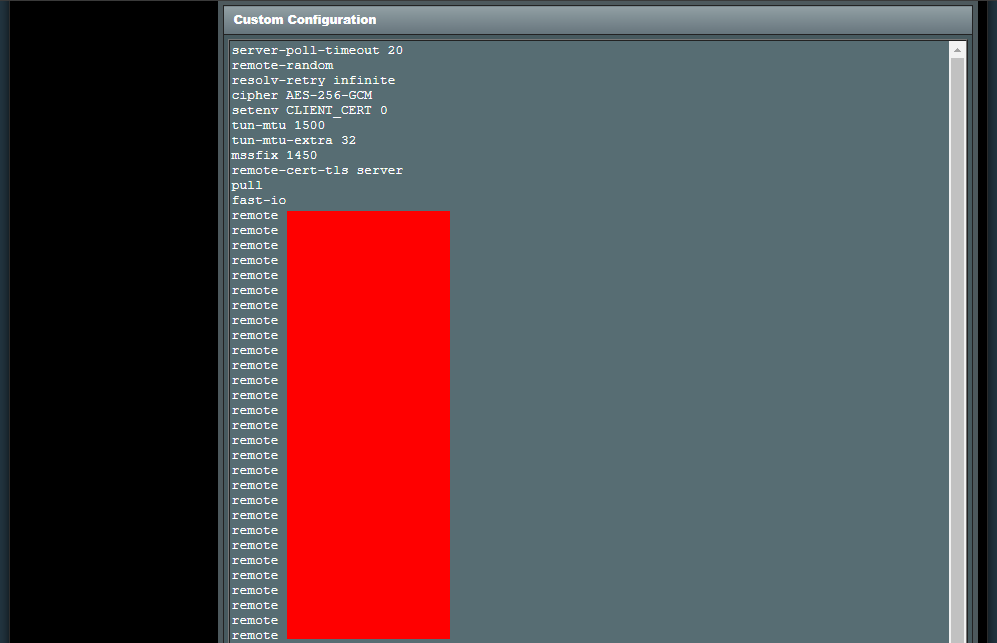997x643 pixels.
Task: Click the 'server-poll-timeout 20' line
Action: click(317, 50)
